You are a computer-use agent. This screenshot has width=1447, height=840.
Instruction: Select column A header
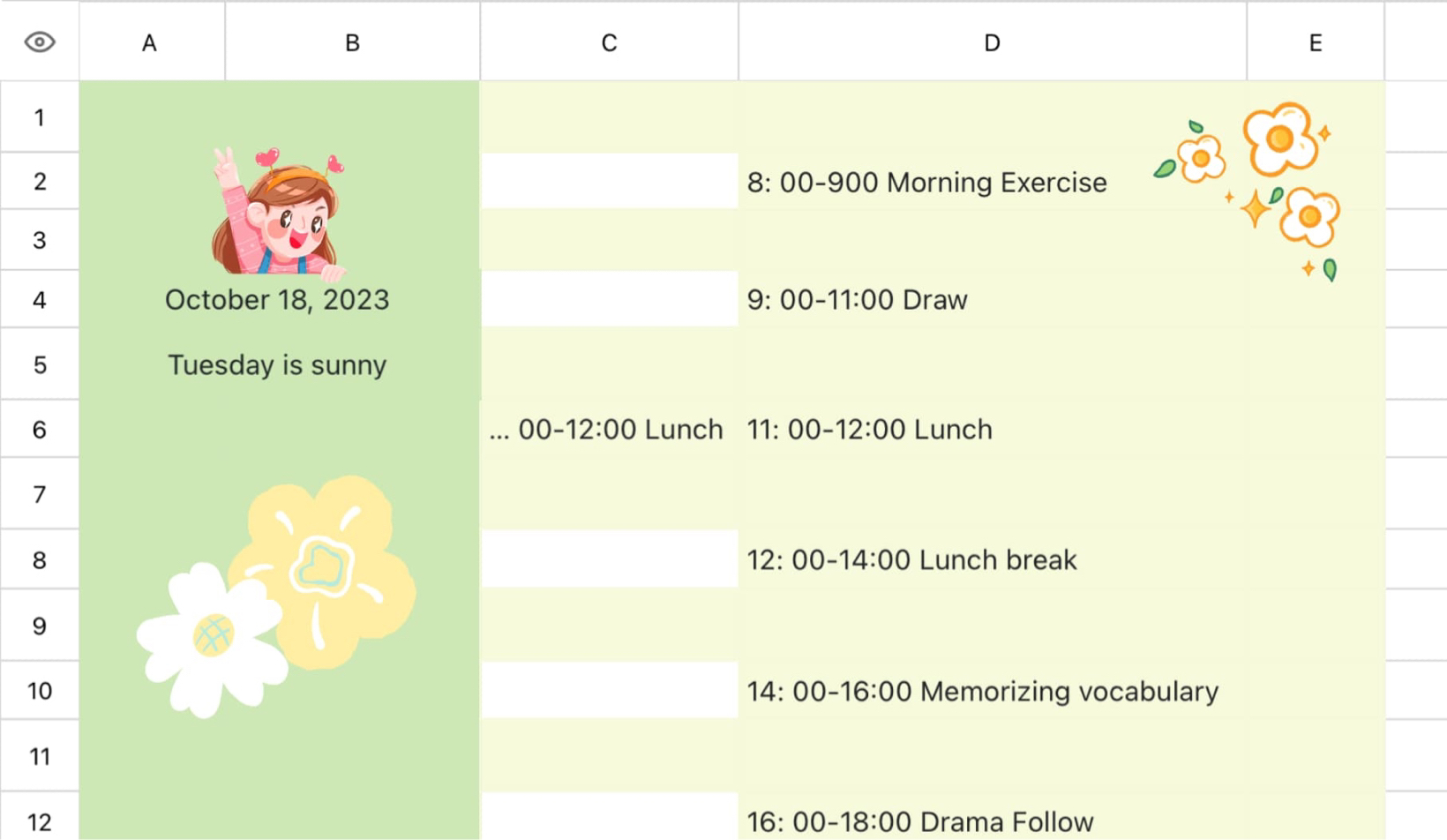[150, 42]
